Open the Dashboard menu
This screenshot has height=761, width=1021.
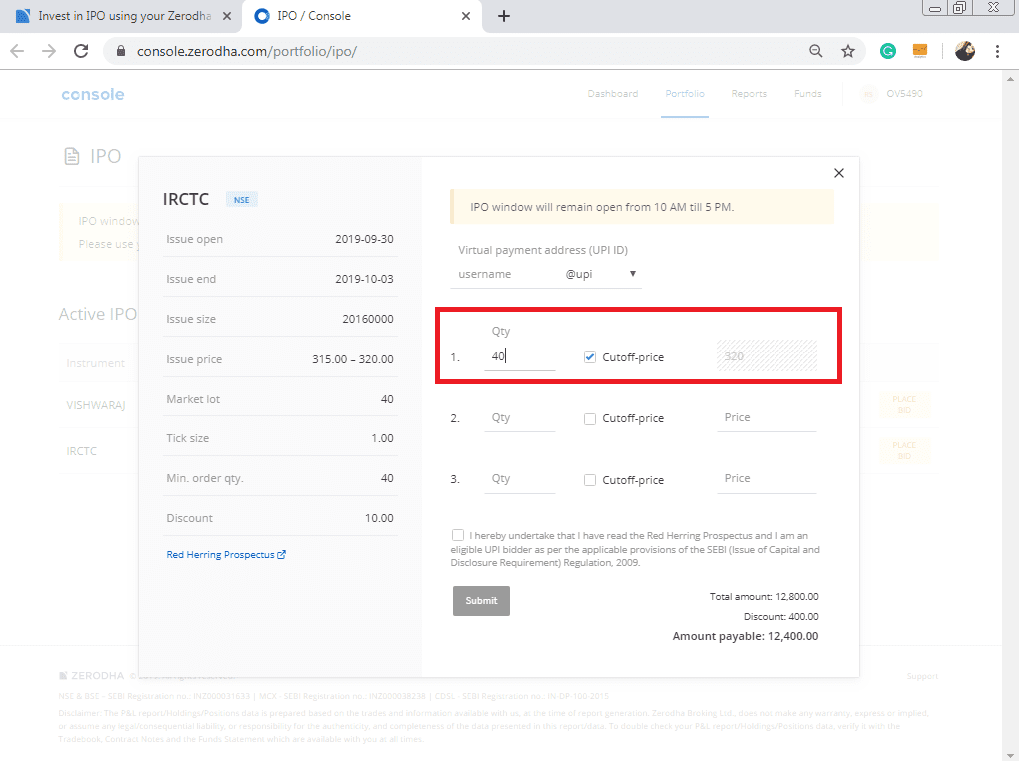tap(613, 94)
